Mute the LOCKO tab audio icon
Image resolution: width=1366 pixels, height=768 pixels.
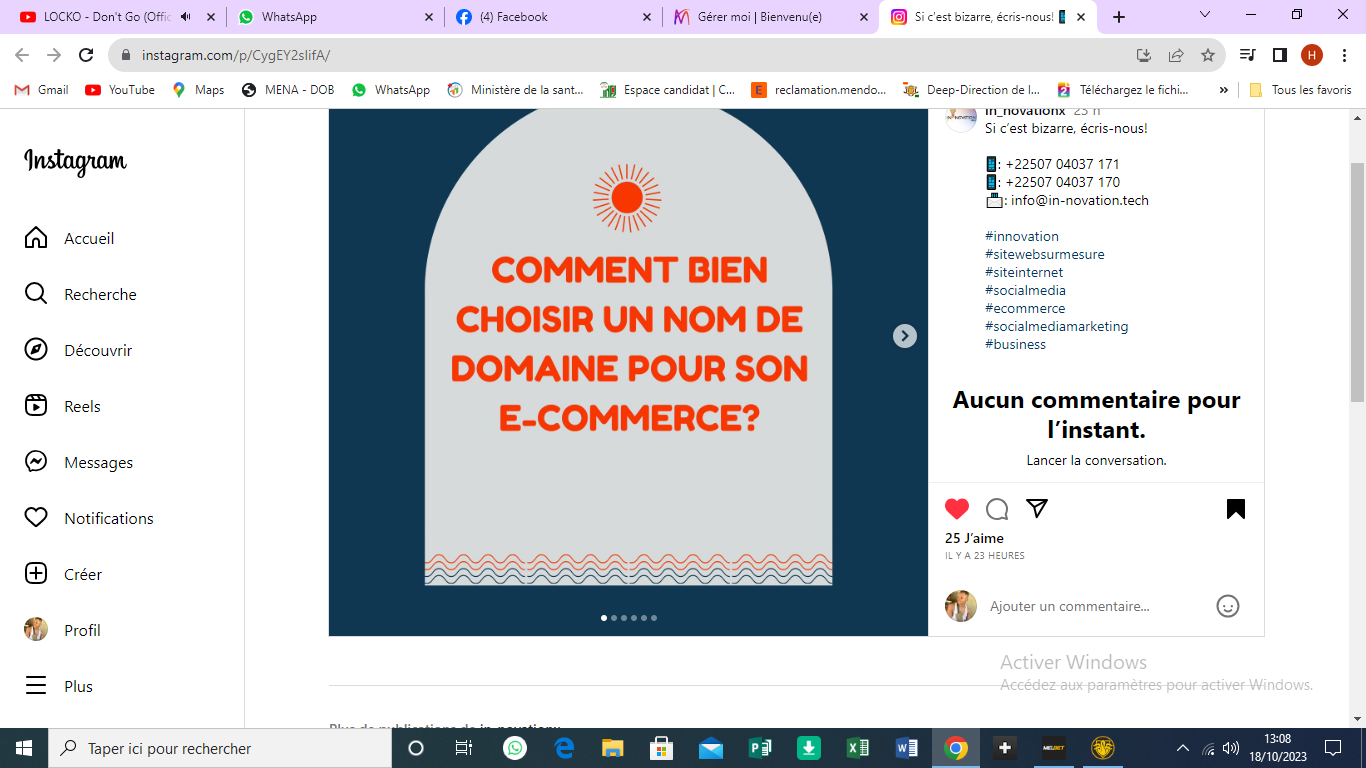point(186,17)
